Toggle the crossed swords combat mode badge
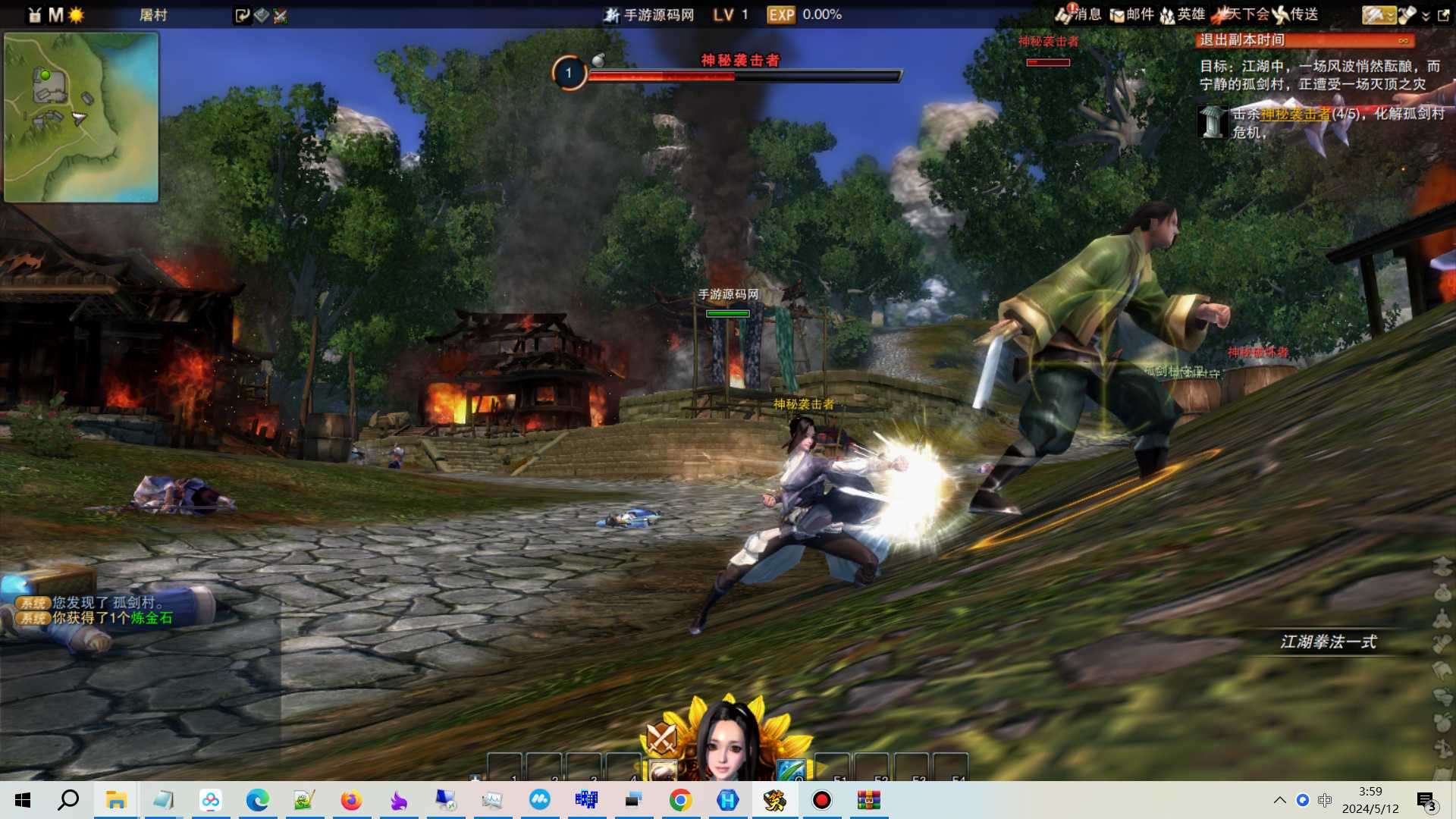Viewport: 1456px width, 819px height. point(661,737)
